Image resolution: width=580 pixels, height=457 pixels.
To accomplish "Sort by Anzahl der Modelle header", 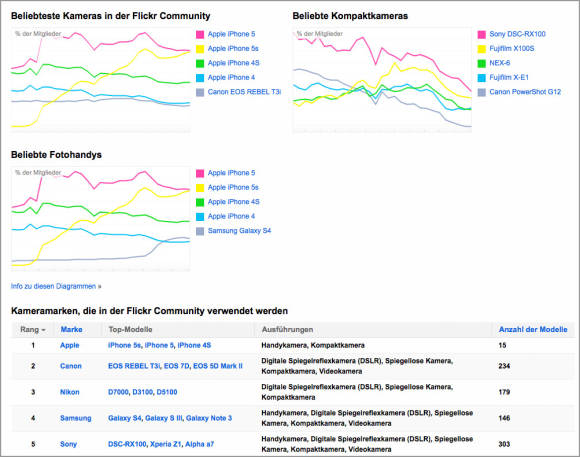I will 533,329.
